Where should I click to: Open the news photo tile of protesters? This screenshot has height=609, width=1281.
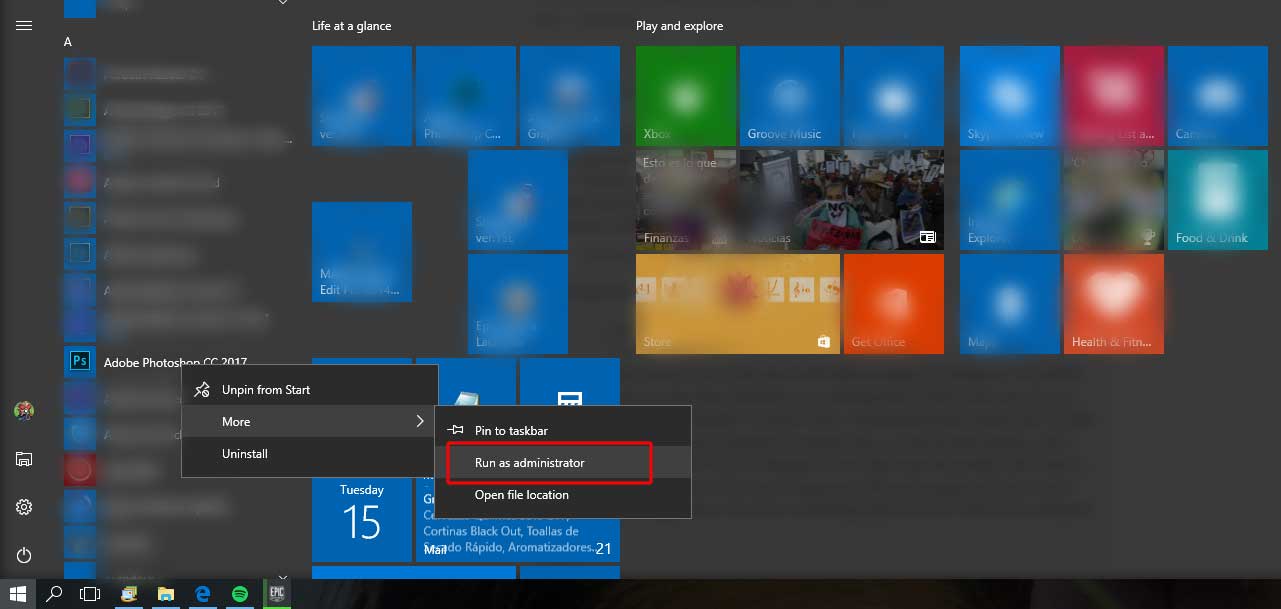(x=842, y=200)
